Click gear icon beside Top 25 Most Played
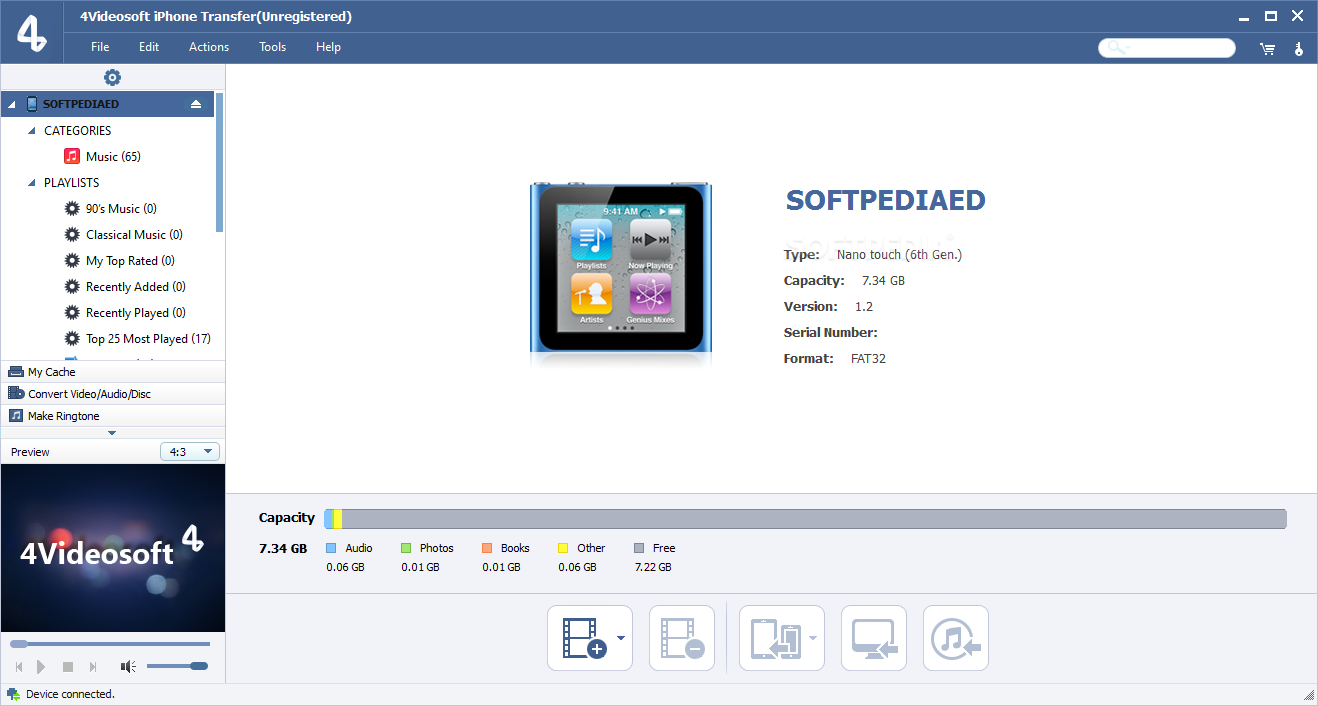The height and width of the screenshot is (706, 1318). [x=72, y=338]
